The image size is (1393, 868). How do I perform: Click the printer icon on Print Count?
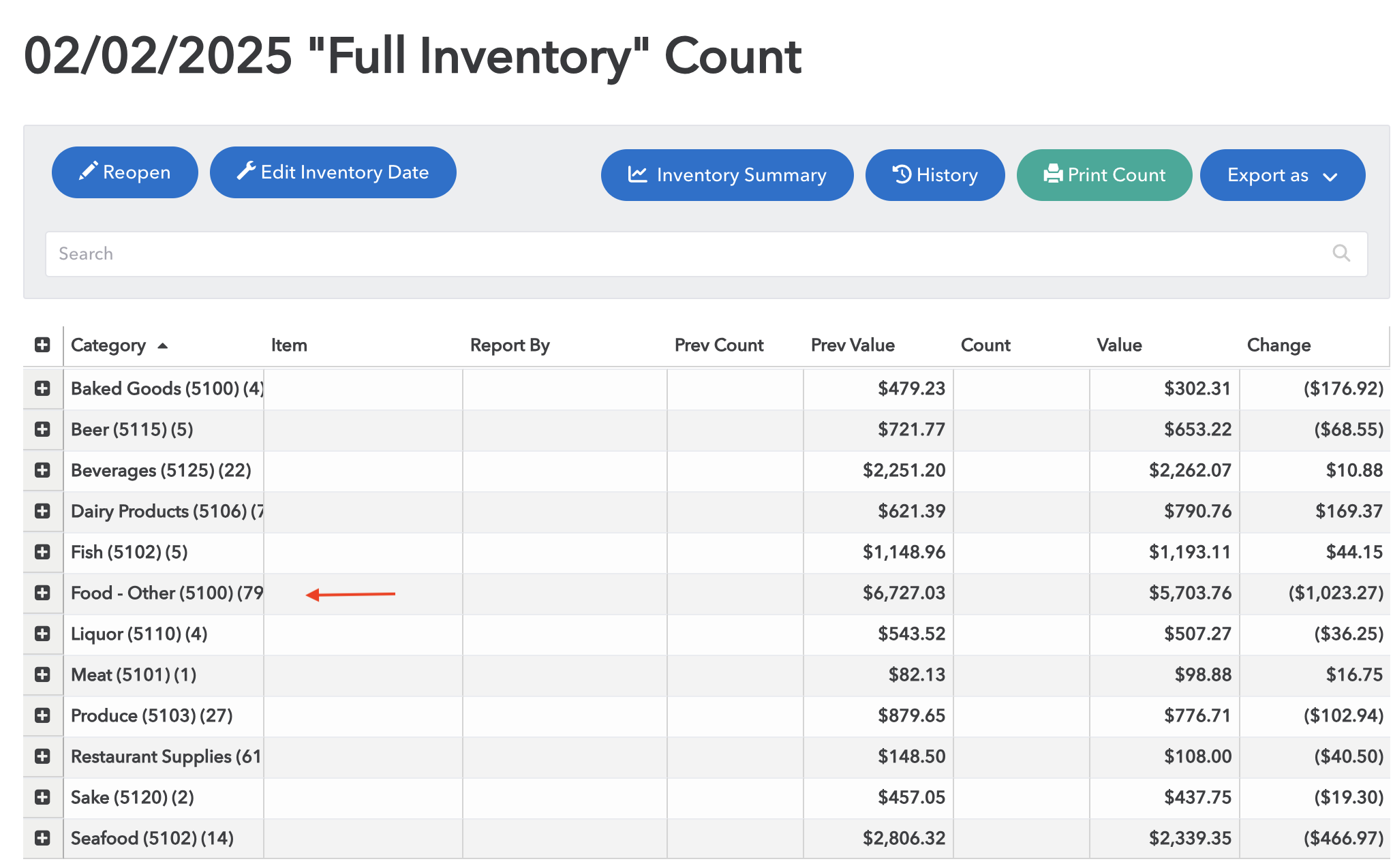(1053, 174)
